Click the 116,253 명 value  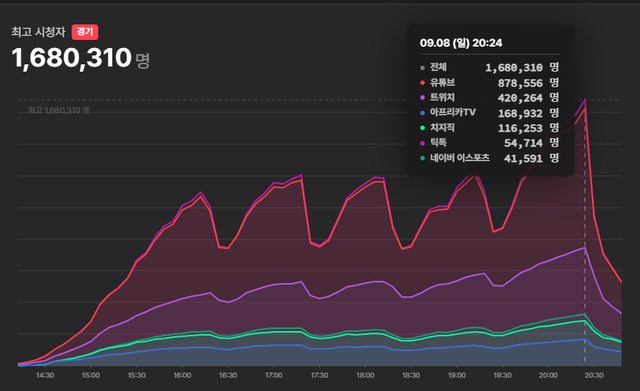coord(528,128)
